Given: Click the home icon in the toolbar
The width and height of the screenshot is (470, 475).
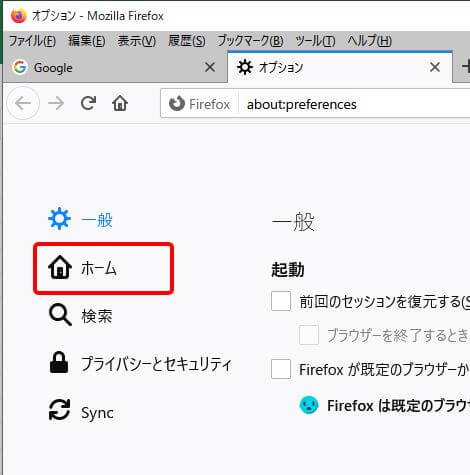Looking at the screenshot, I should [120, 103].
